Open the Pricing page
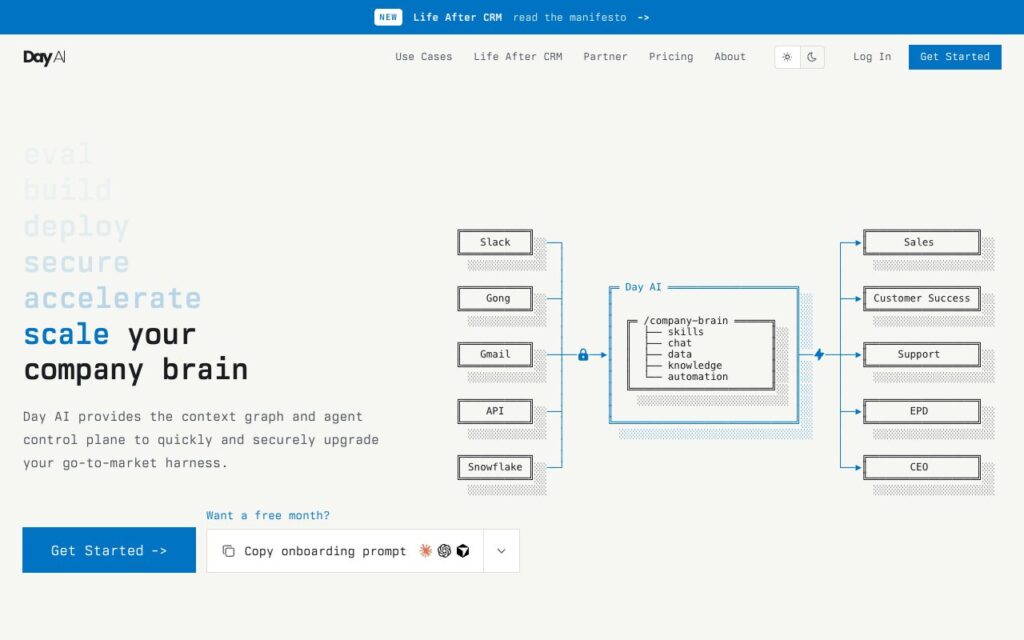 coord(671,57)
